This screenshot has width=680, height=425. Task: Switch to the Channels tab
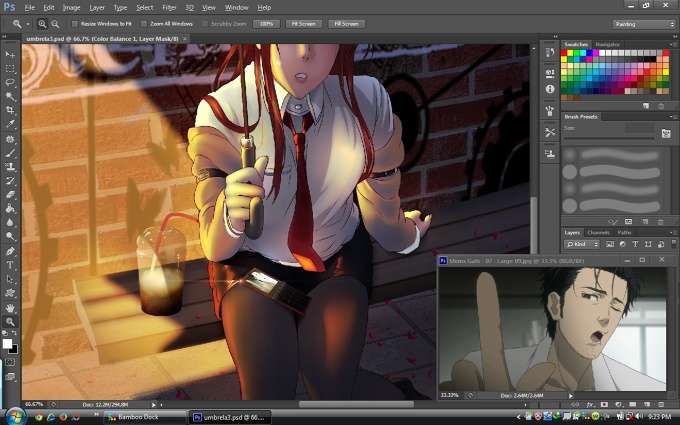click(598, 232)
